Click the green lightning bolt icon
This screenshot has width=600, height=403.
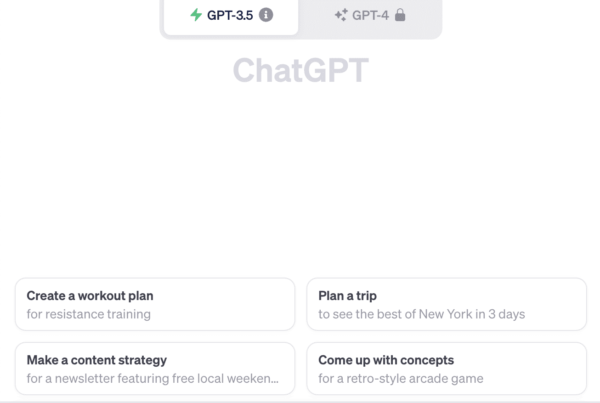tap(196, 15)
